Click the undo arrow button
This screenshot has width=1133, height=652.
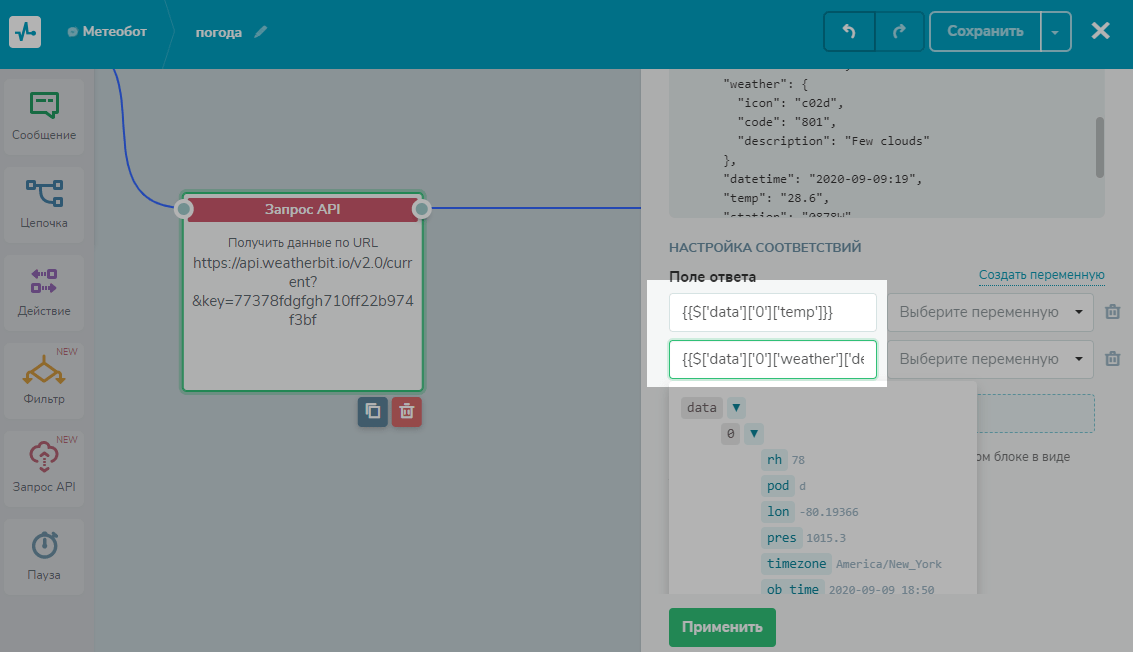849,31
